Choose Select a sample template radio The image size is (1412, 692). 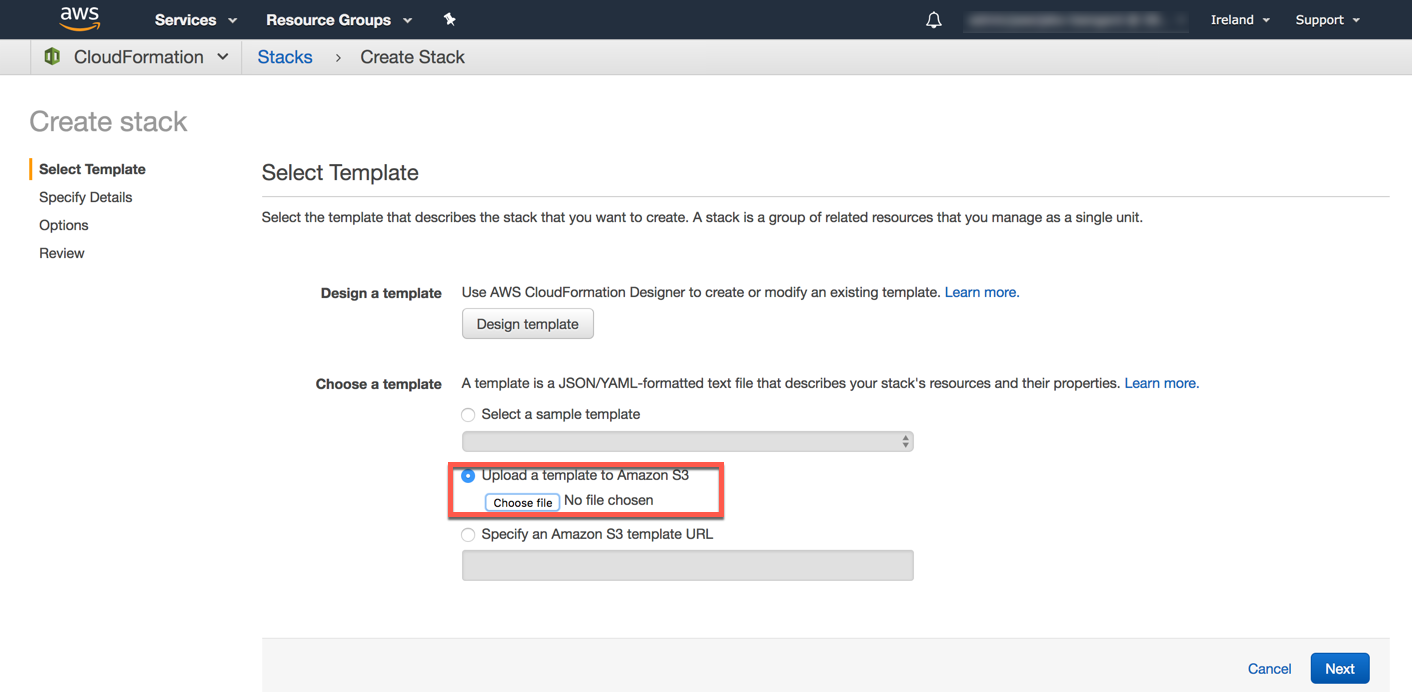coord(468,414)
